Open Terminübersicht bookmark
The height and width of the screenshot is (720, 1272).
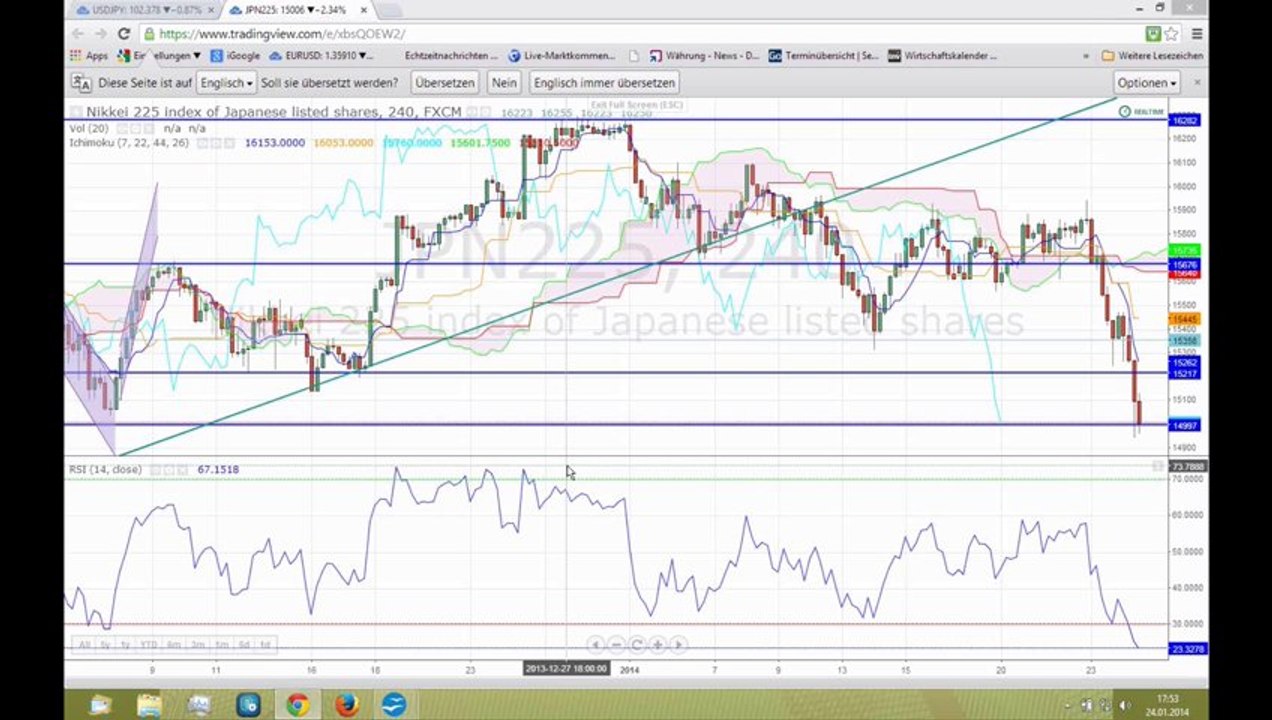824,56
